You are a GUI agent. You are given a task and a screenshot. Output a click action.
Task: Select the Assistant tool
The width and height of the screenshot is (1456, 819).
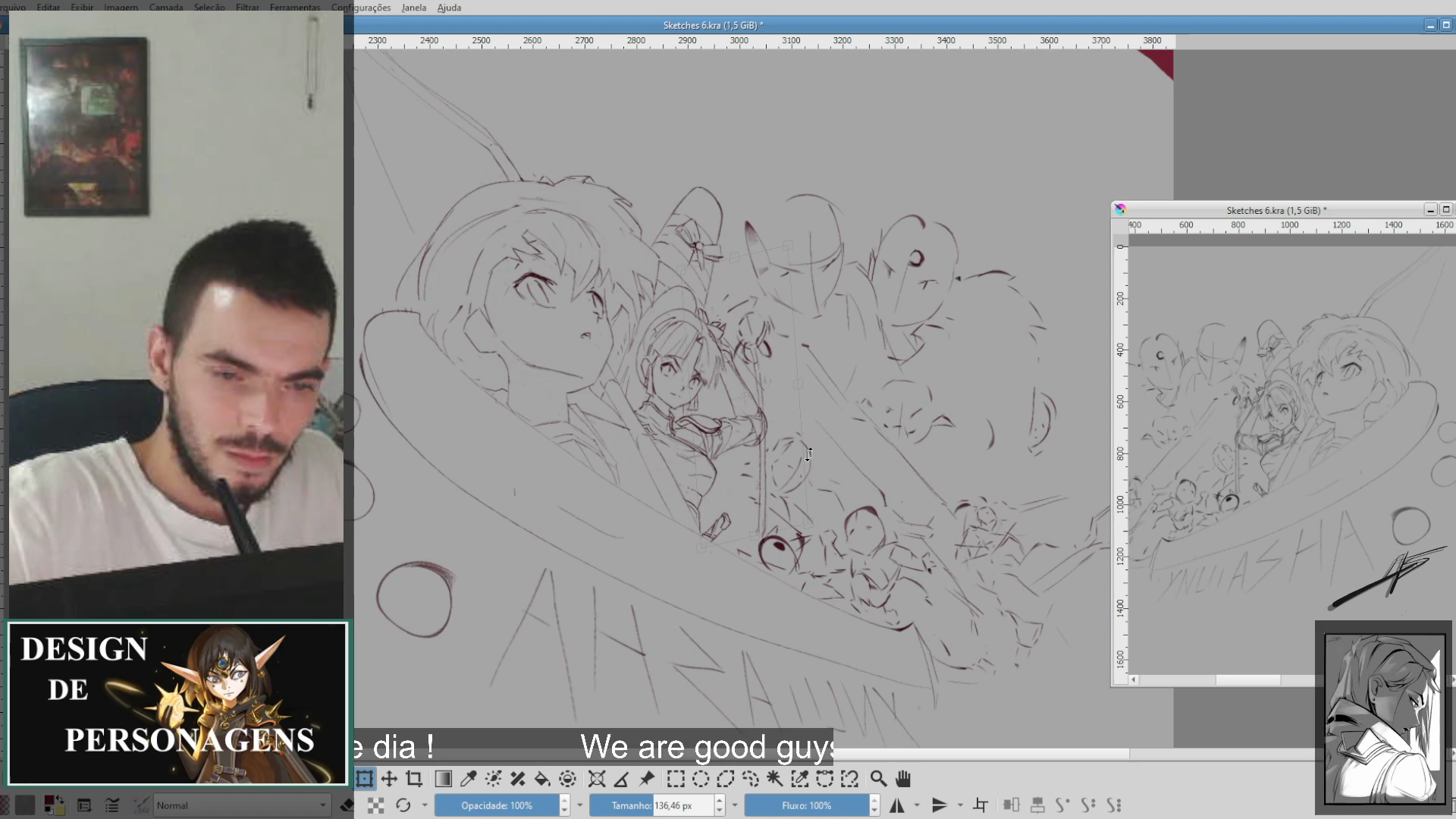597,779
